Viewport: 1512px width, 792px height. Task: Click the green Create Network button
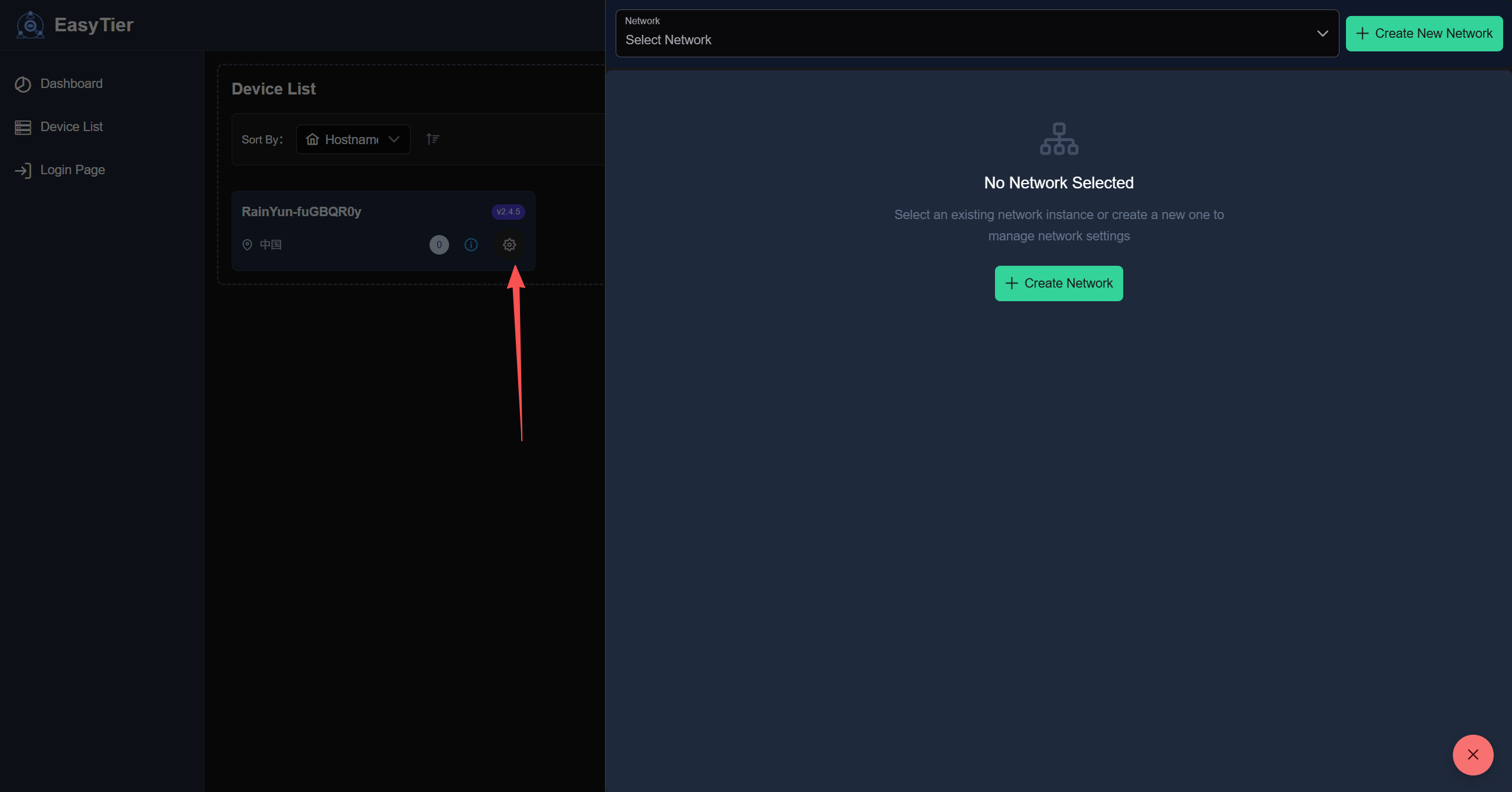[x=1058, y=283]
